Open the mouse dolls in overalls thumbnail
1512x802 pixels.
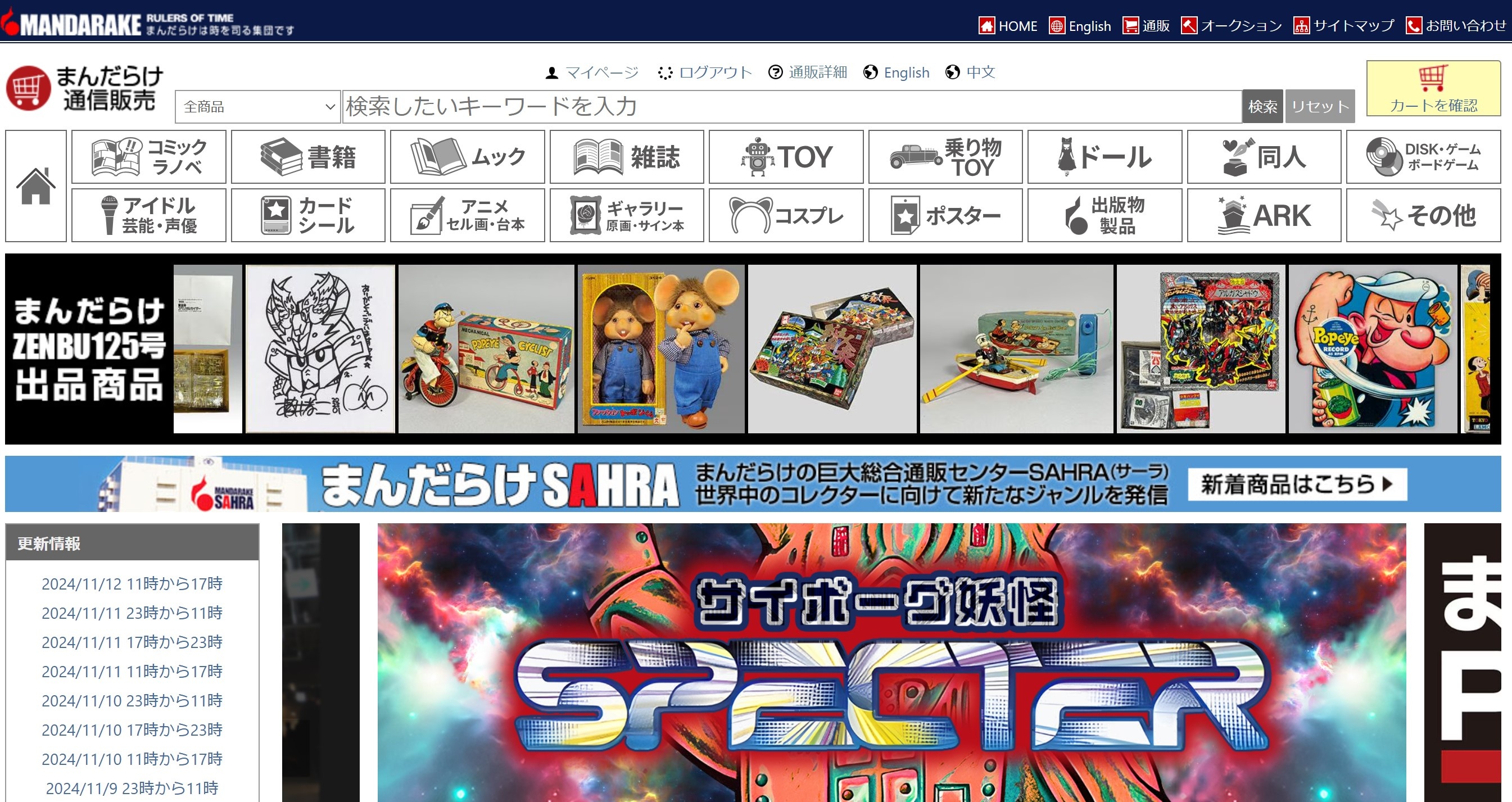tap(661, 349)
